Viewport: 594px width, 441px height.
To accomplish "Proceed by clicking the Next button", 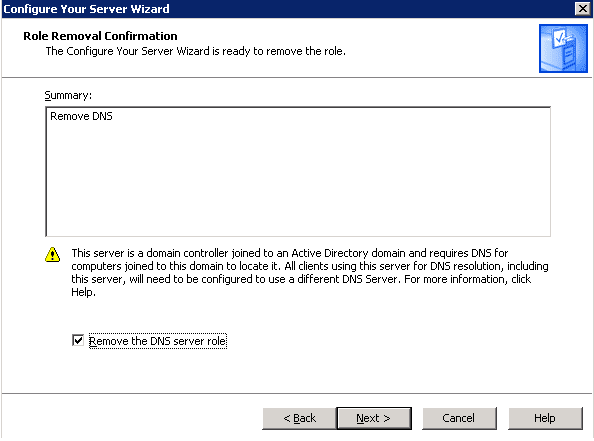I will point(374,418).
